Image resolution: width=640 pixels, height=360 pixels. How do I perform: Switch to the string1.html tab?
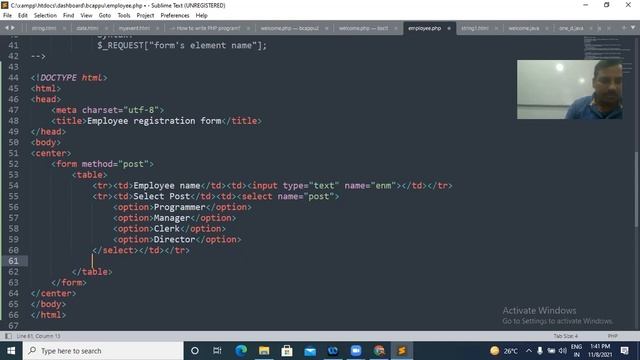pos(475,28)
